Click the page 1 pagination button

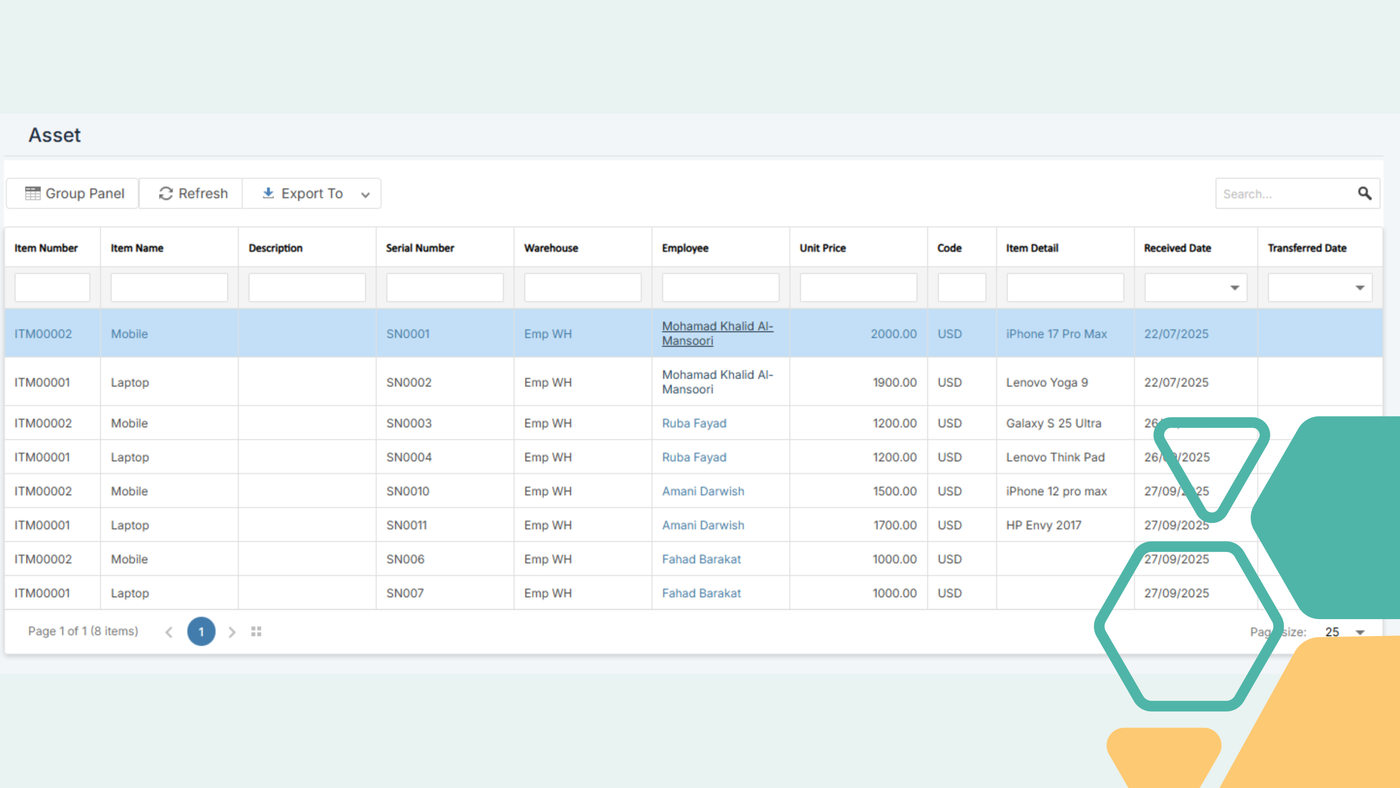201,631
